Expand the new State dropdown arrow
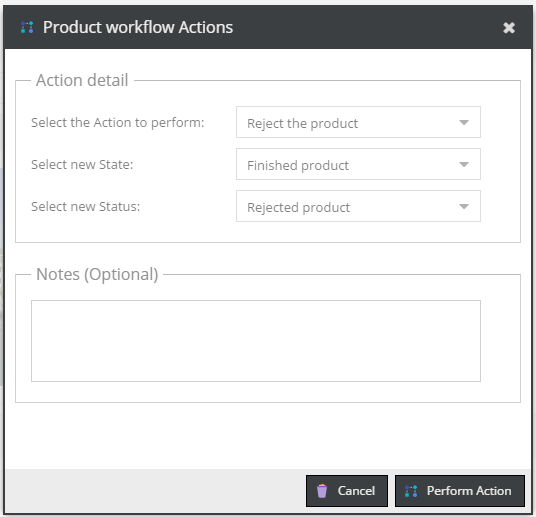 (x=464, y=164)
